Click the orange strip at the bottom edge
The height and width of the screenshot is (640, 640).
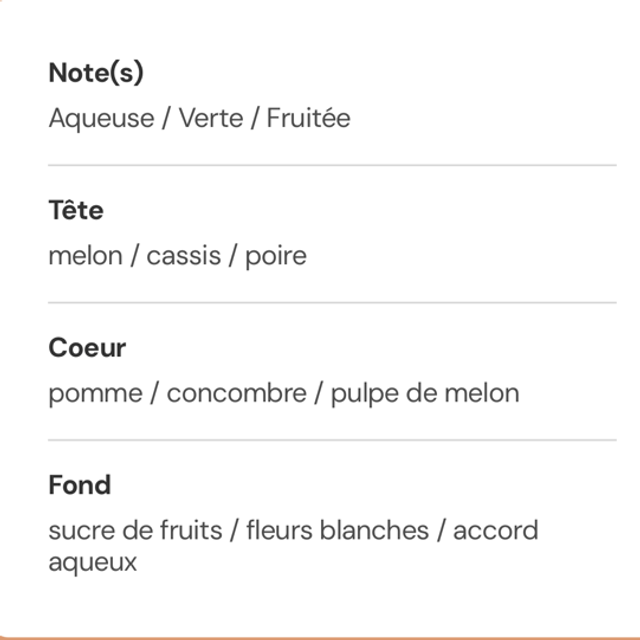320,636
